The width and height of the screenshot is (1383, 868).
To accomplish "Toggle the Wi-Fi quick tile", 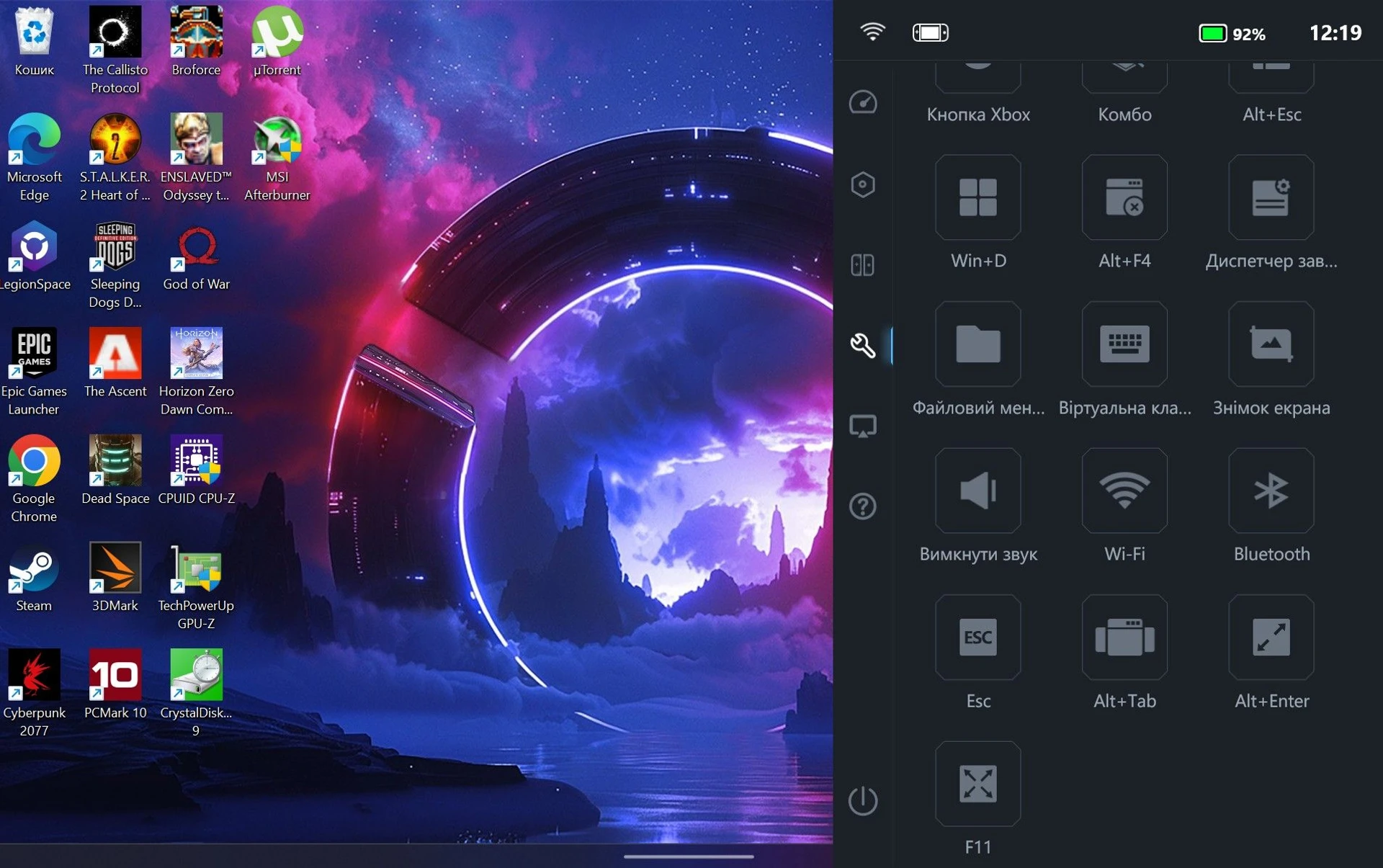I will pos(1124,491).
